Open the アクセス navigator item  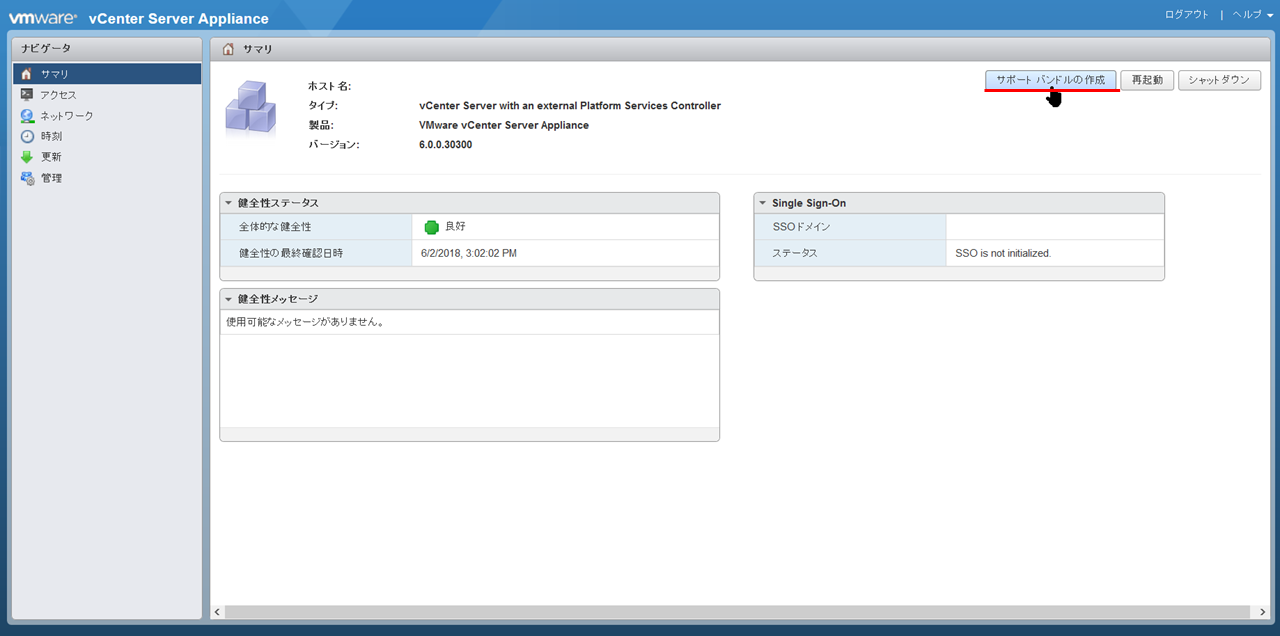[107, 95]
